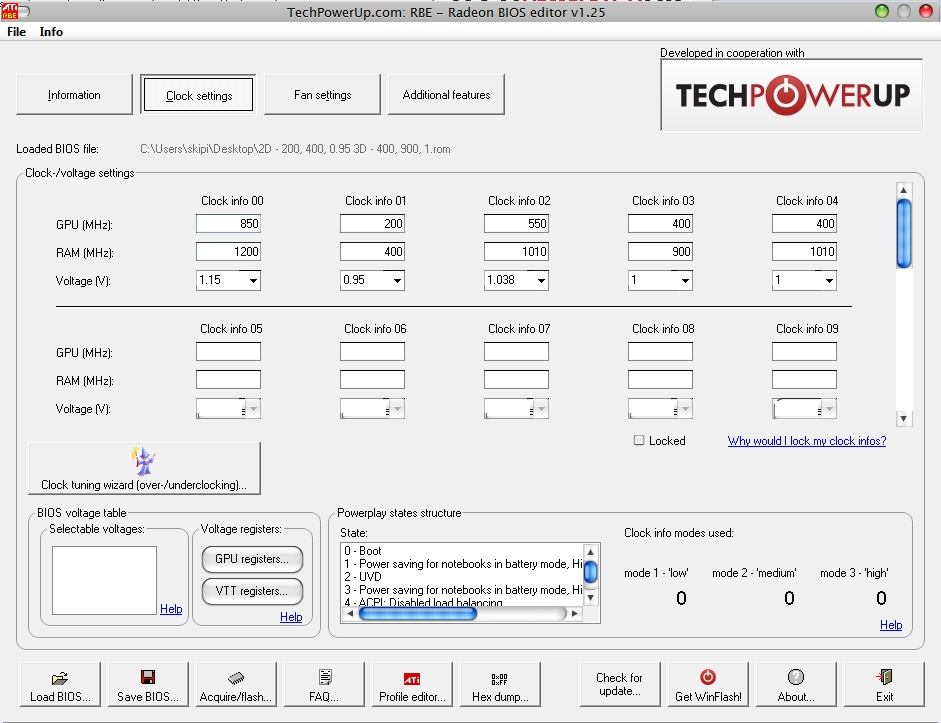The height and width of the screenshot is (723, 941).
Task: Open Acquire/flash chip icon button
Action: click(236, 685)
